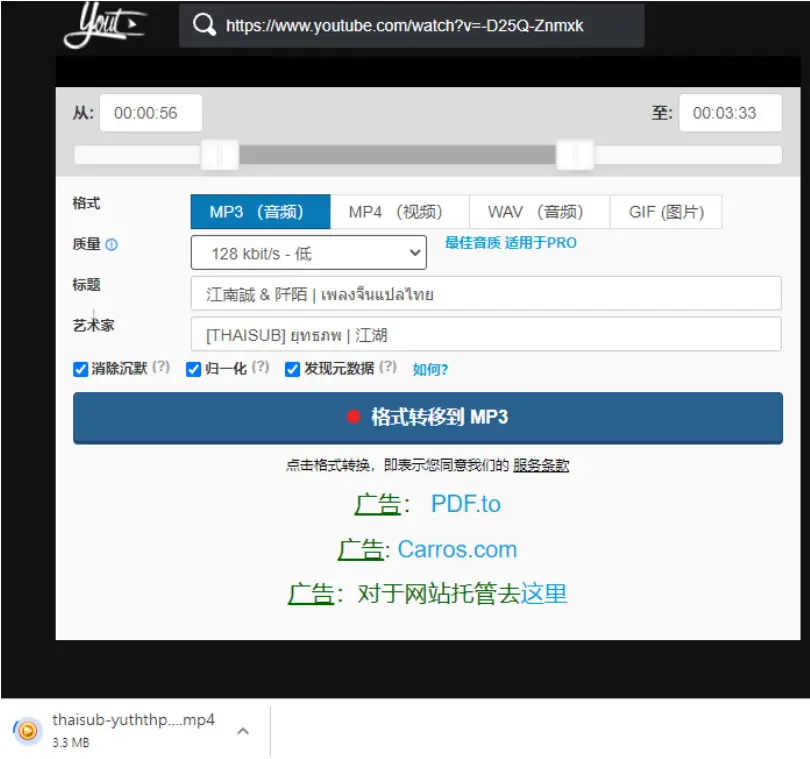Click help mark next to 归一化

click(x=260, y=367)
